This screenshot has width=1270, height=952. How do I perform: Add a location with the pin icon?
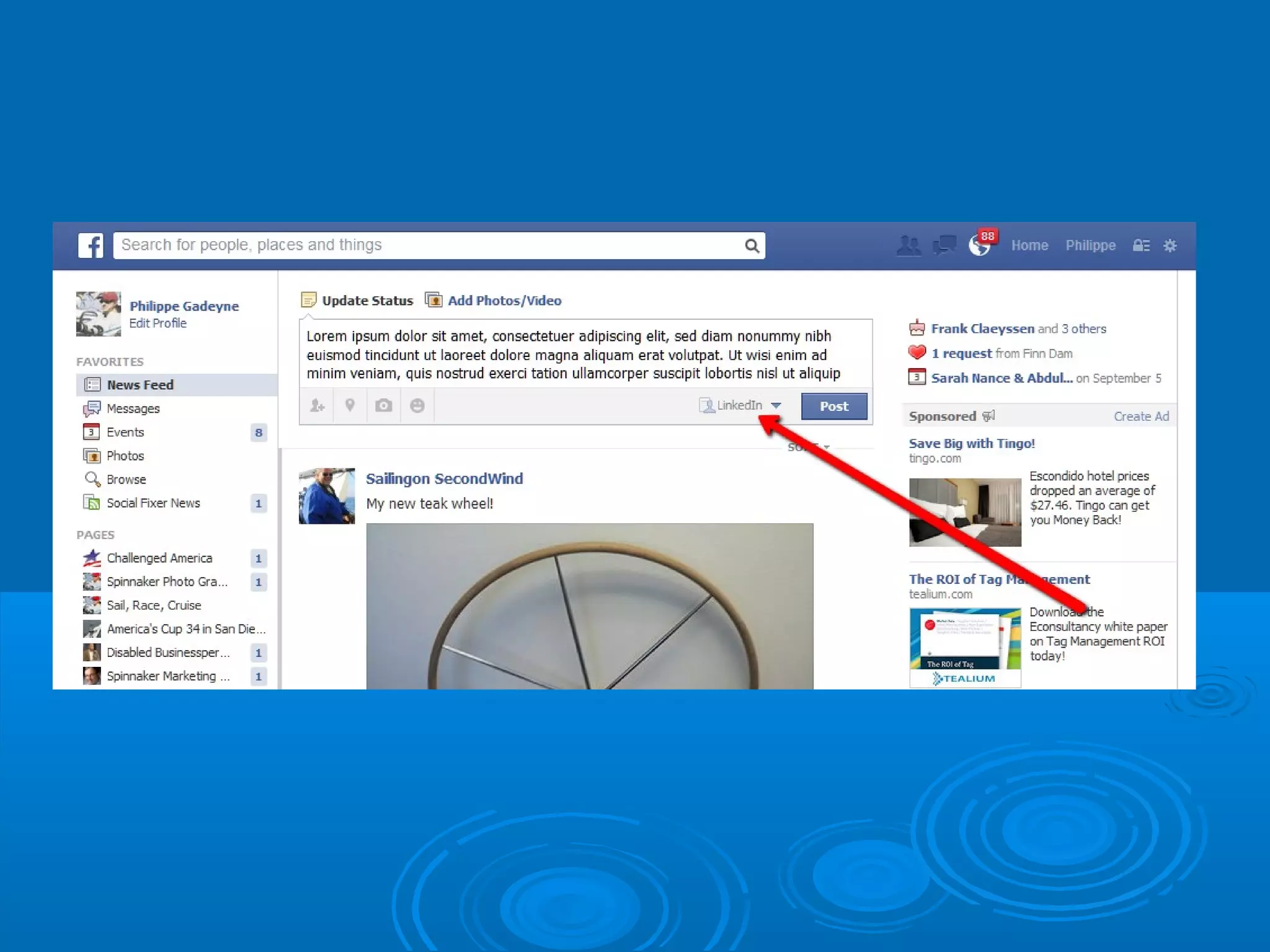point(350,405)
